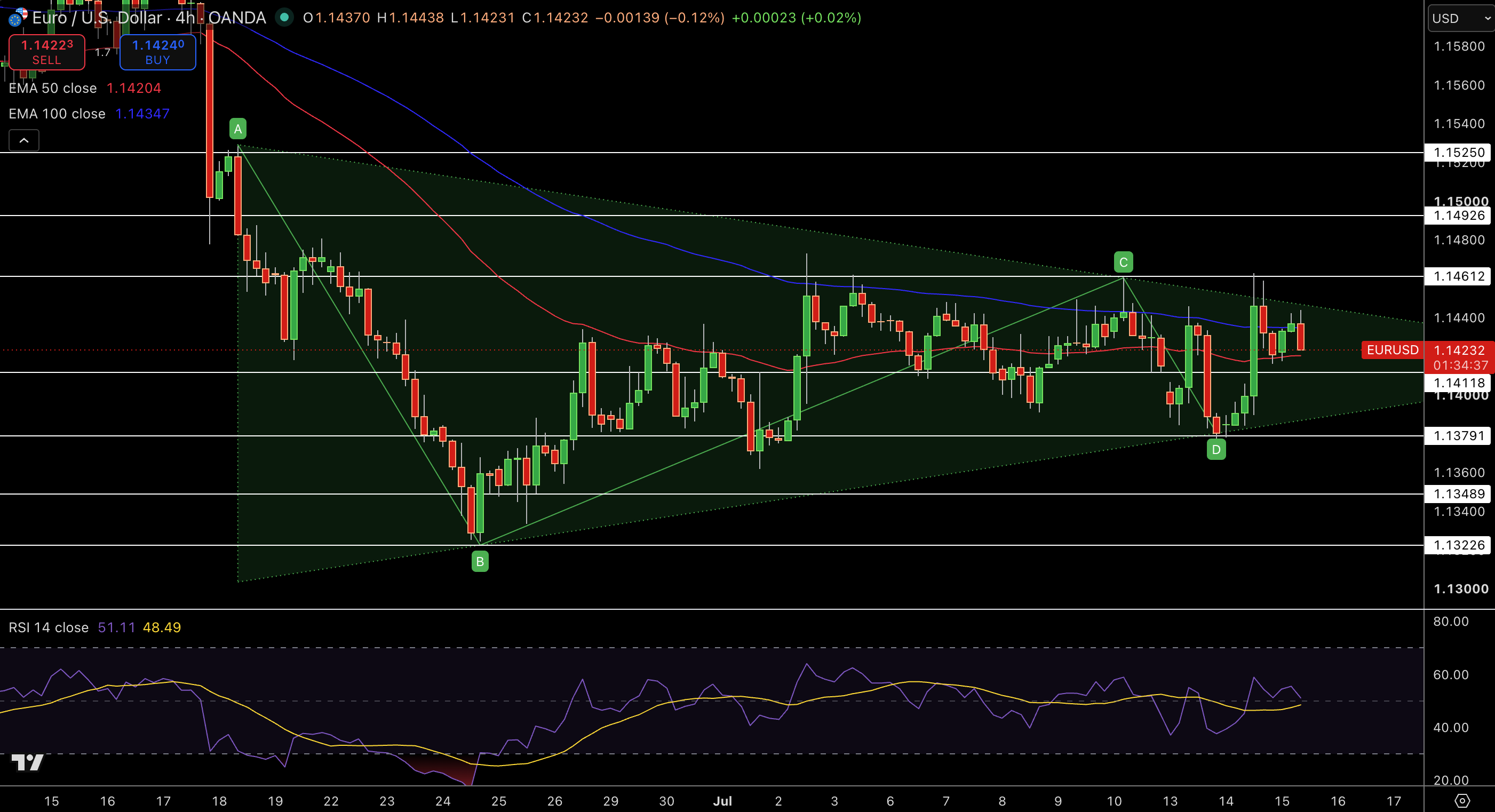The width and height of the screenshot is (1495, 812).
Task: Click the green market status dot
Action: (x=284, y=18)
